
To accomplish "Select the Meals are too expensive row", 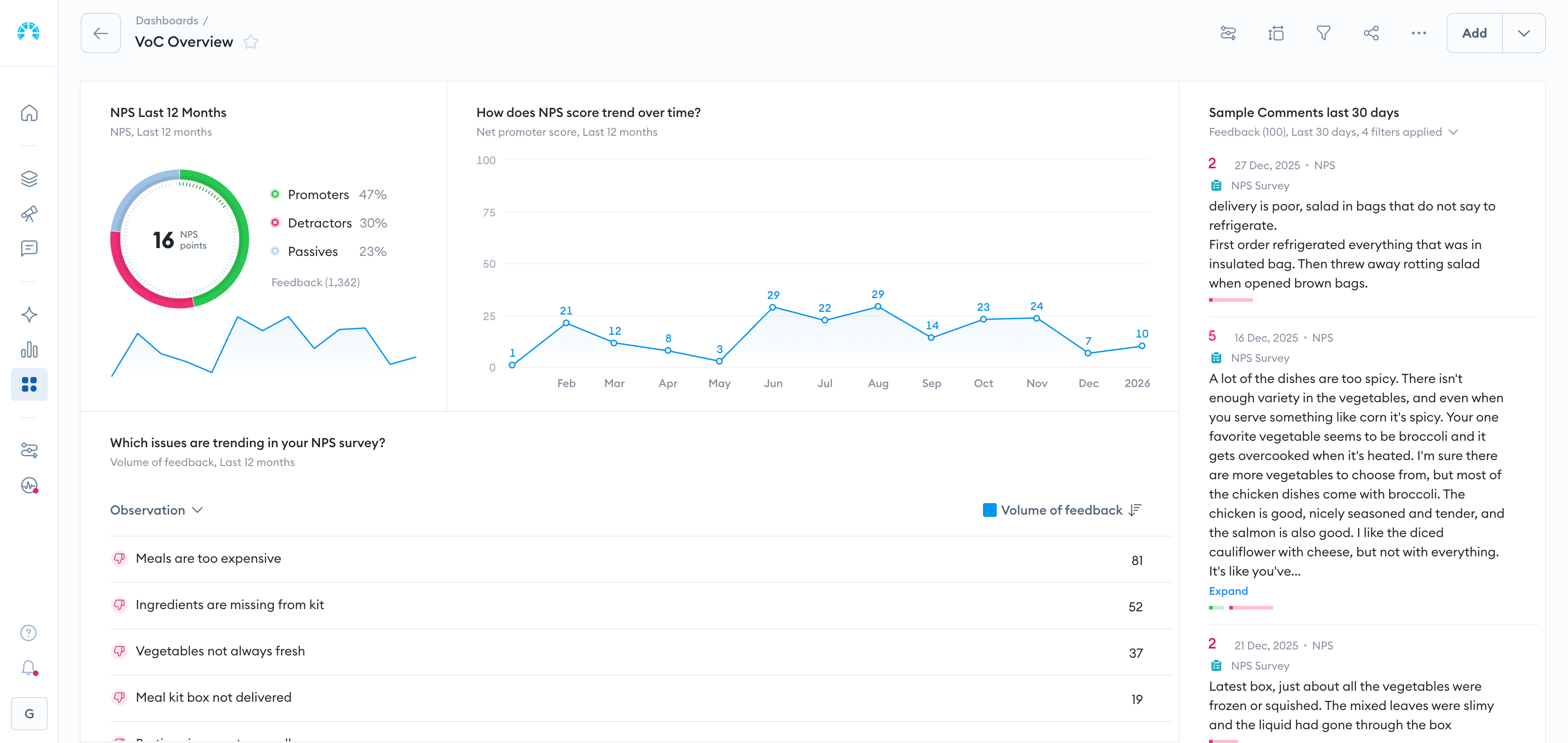I will (x=641, y=559).
